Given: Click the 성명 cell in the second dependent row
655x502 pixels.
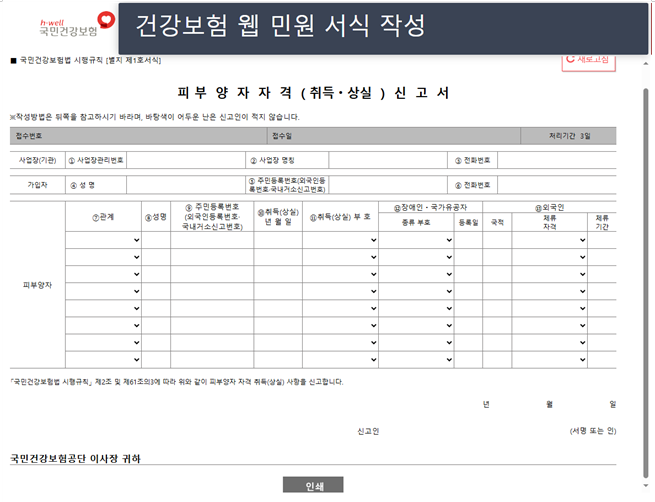Looking at the screenshot, I should pos(156,257).
